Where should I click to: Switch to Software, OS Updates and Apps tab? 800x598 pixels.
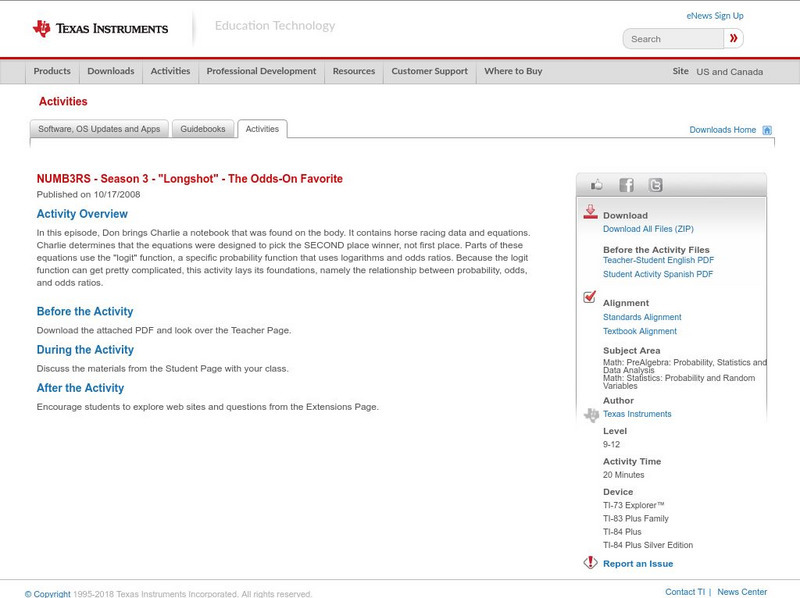pyautogui.click(x=99, y=129)
